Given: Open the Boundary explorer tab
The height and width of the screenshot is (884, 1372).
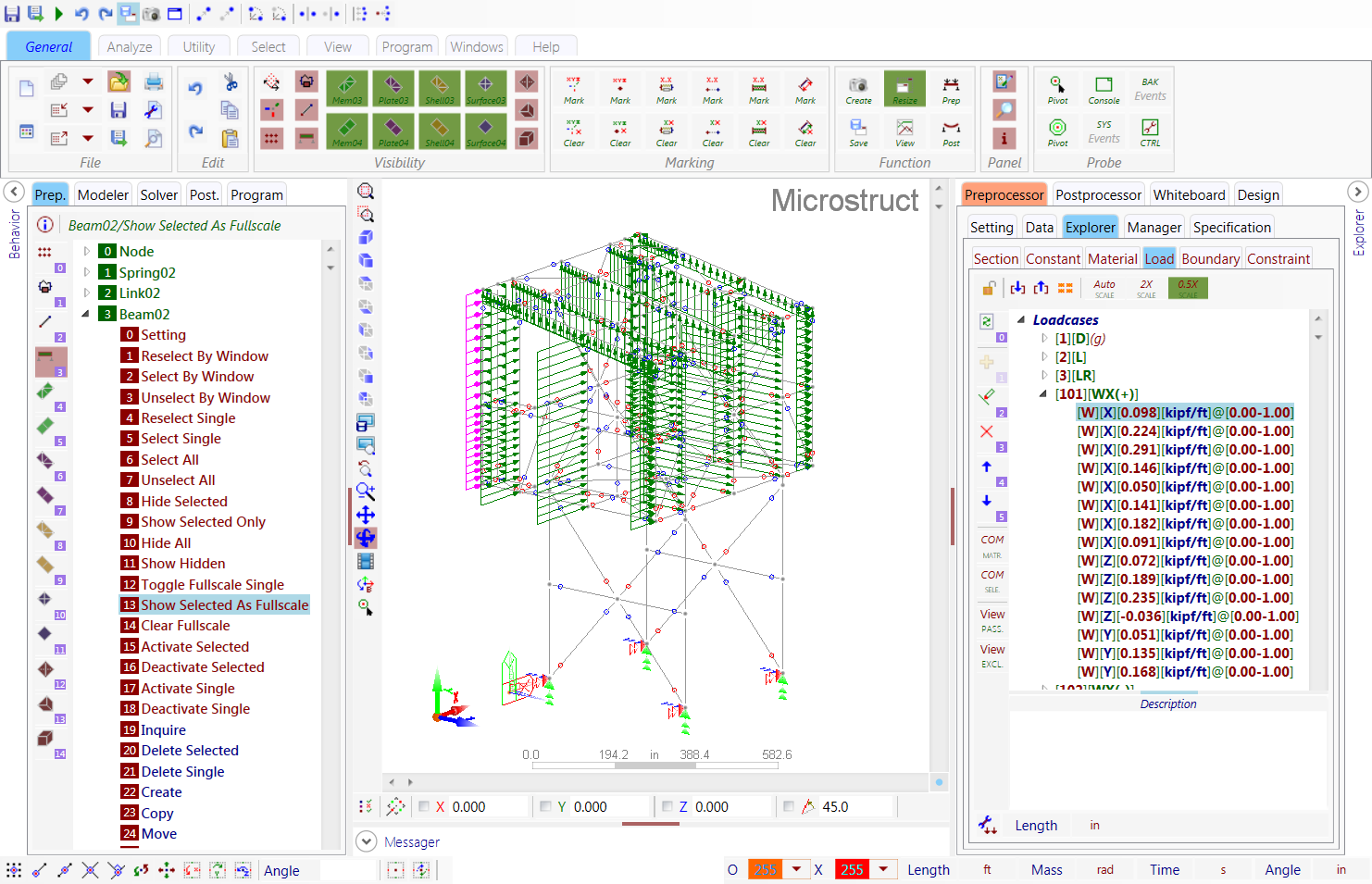Looking at the screenshot, I should [1210, 258].
